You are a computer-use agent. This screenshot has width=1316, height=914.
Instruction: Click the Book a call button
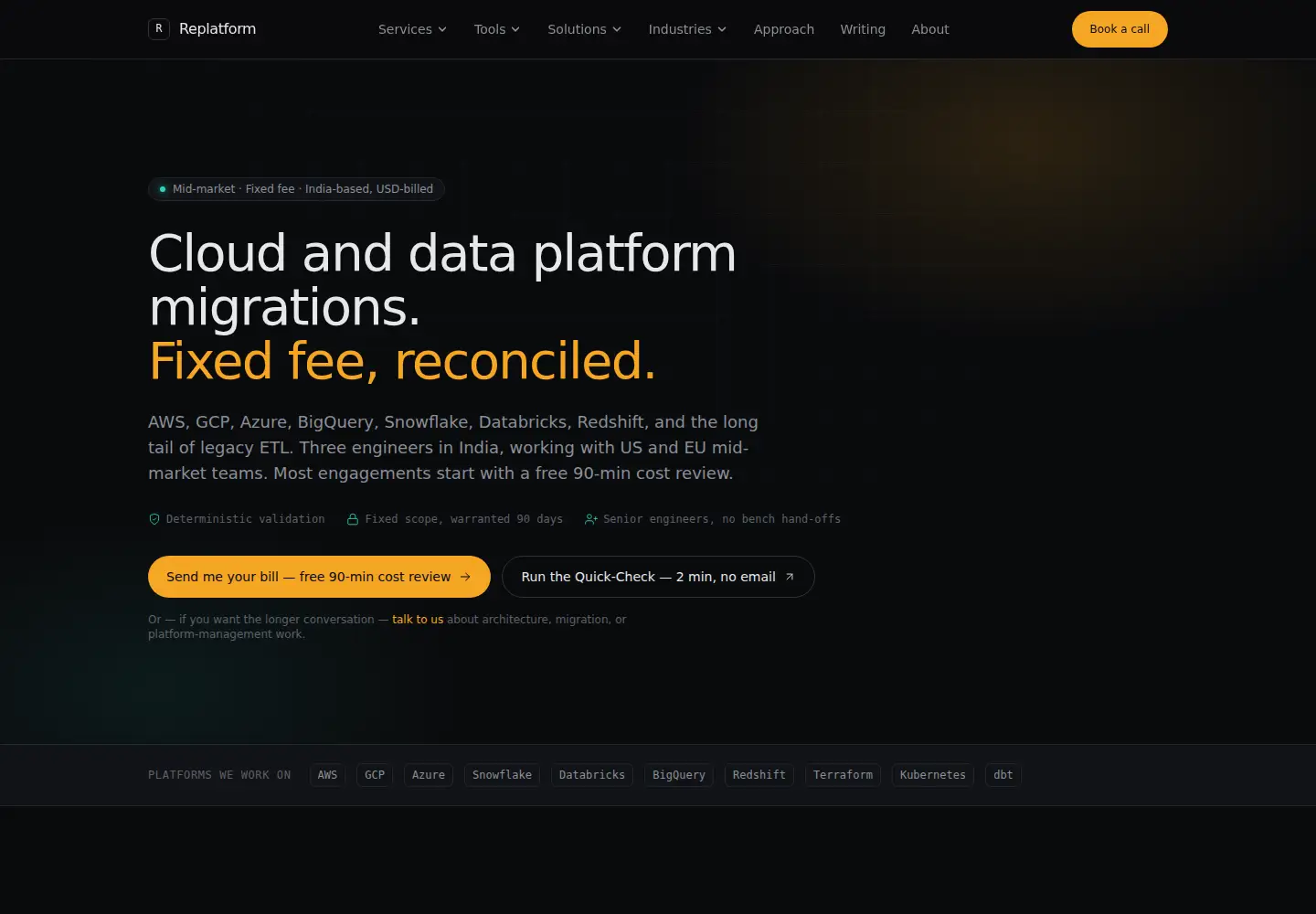click(1120, 29)
